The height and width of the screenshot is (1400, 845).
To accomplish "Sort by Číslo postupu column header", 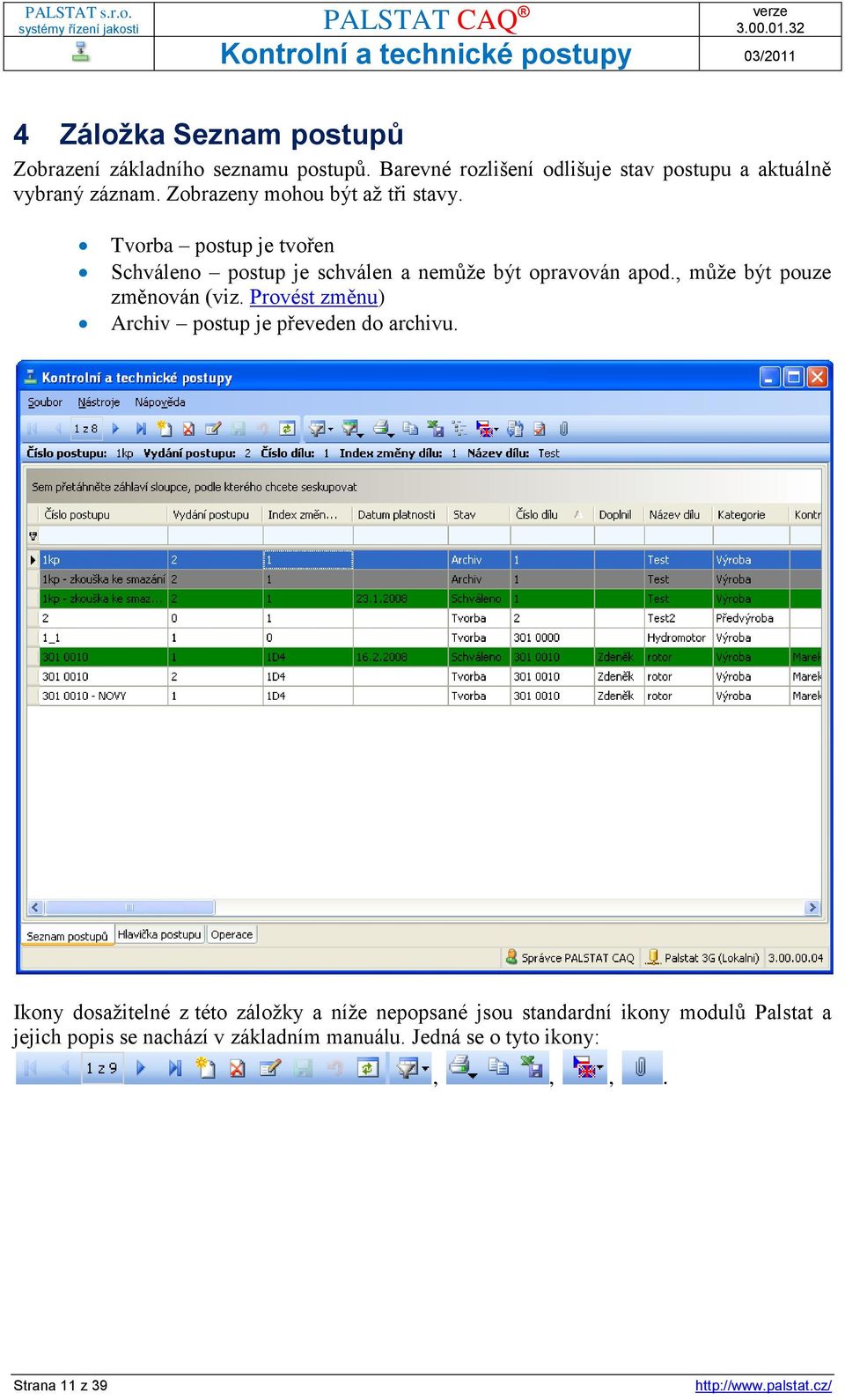I will (x=104, y=514).
